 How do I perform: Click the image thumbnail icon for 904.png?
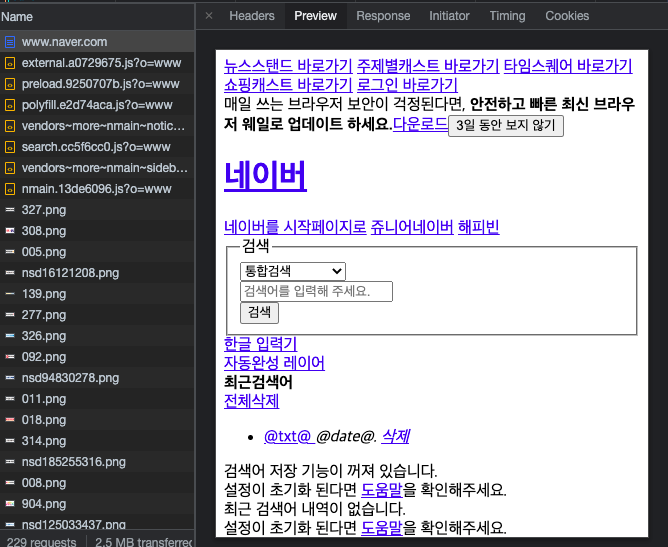(x=10, y=504)
